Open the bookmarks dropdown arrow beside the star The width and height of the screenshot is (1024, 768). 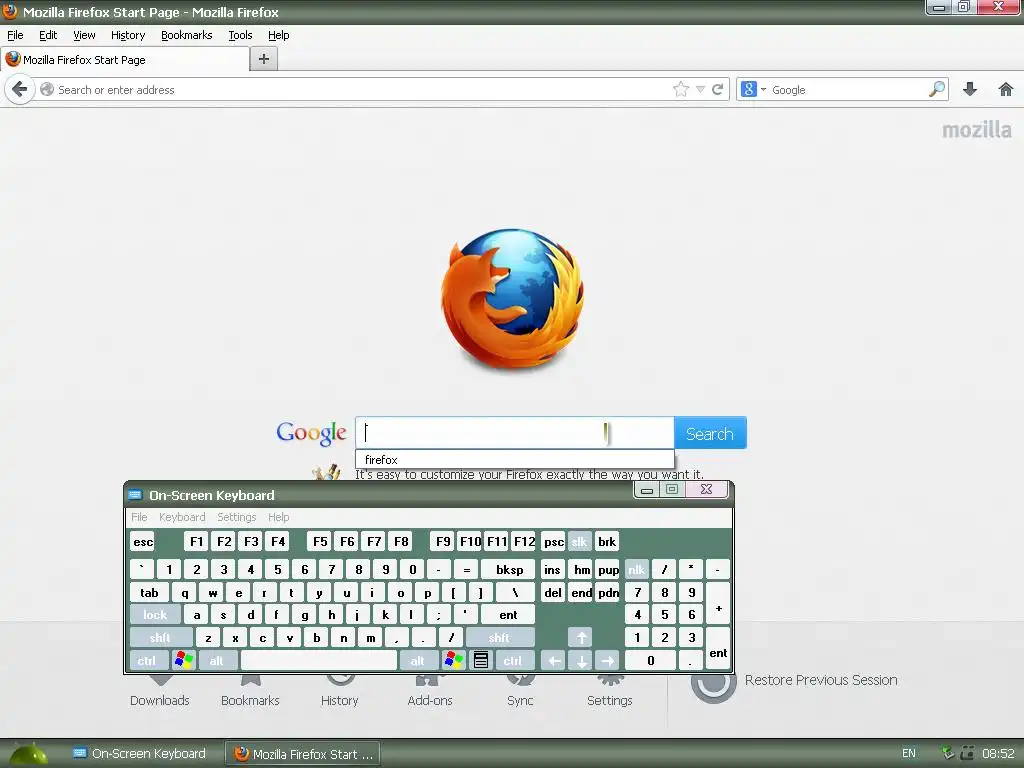click(x=700, y=89)
